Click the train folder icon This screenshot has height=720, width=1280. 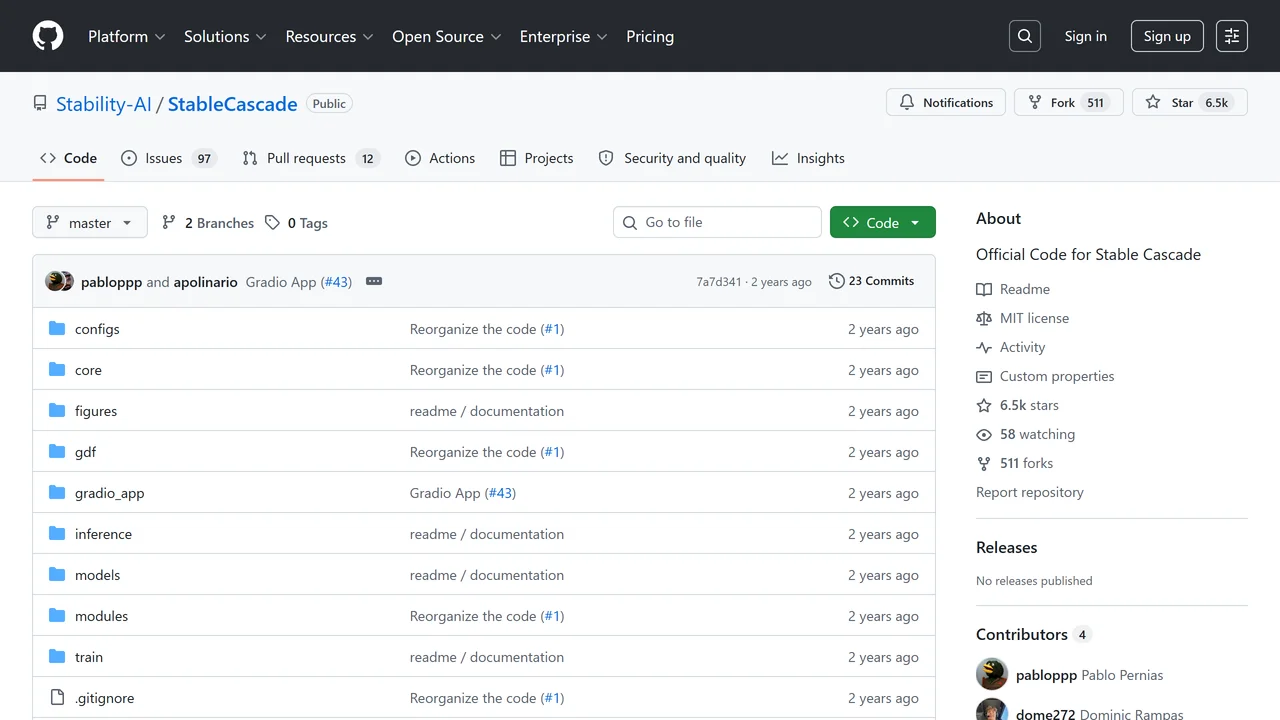click(x=57, y=657)
